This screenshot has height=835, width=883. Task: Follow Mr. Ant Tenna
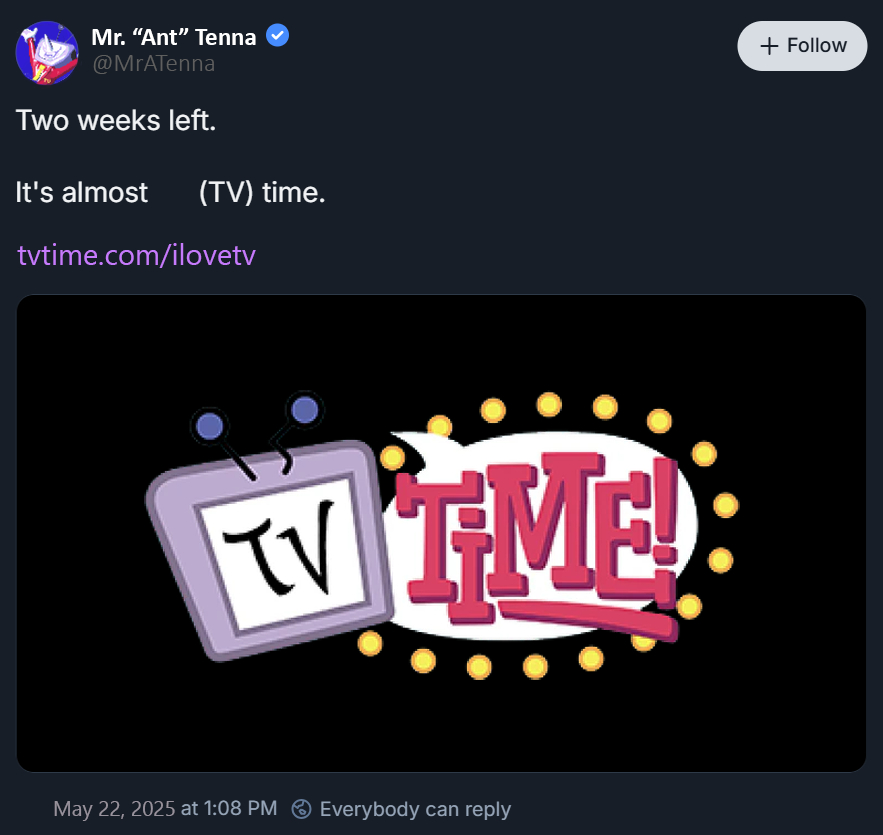802,46
